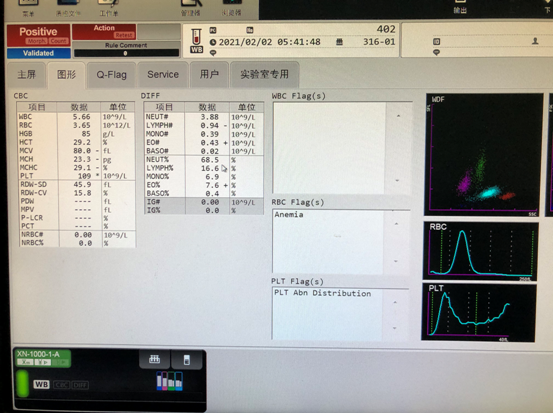Click the rack sampler icon in analyzer panel

pyautogui.click(x=154, y=359)
